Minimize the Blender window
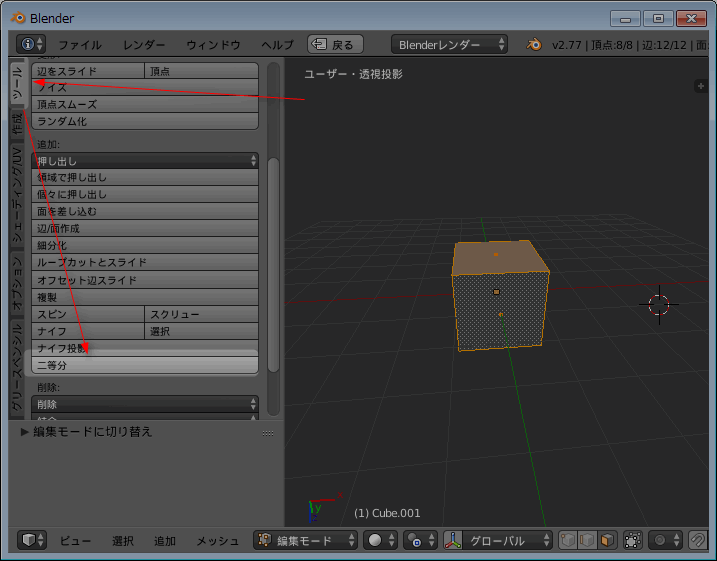 pos(625,18)
